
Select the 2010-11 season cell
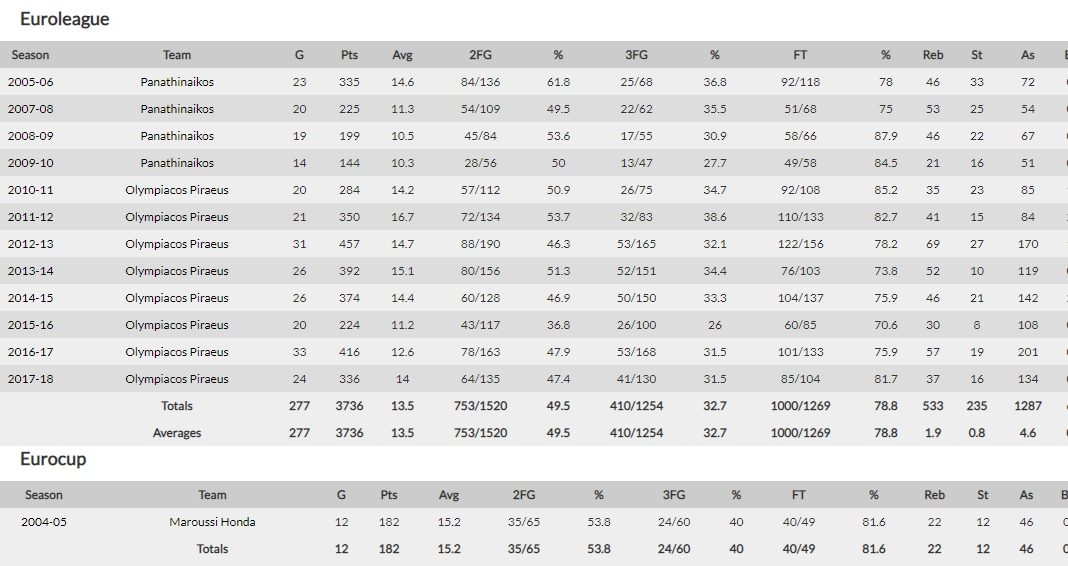(30, 190)
